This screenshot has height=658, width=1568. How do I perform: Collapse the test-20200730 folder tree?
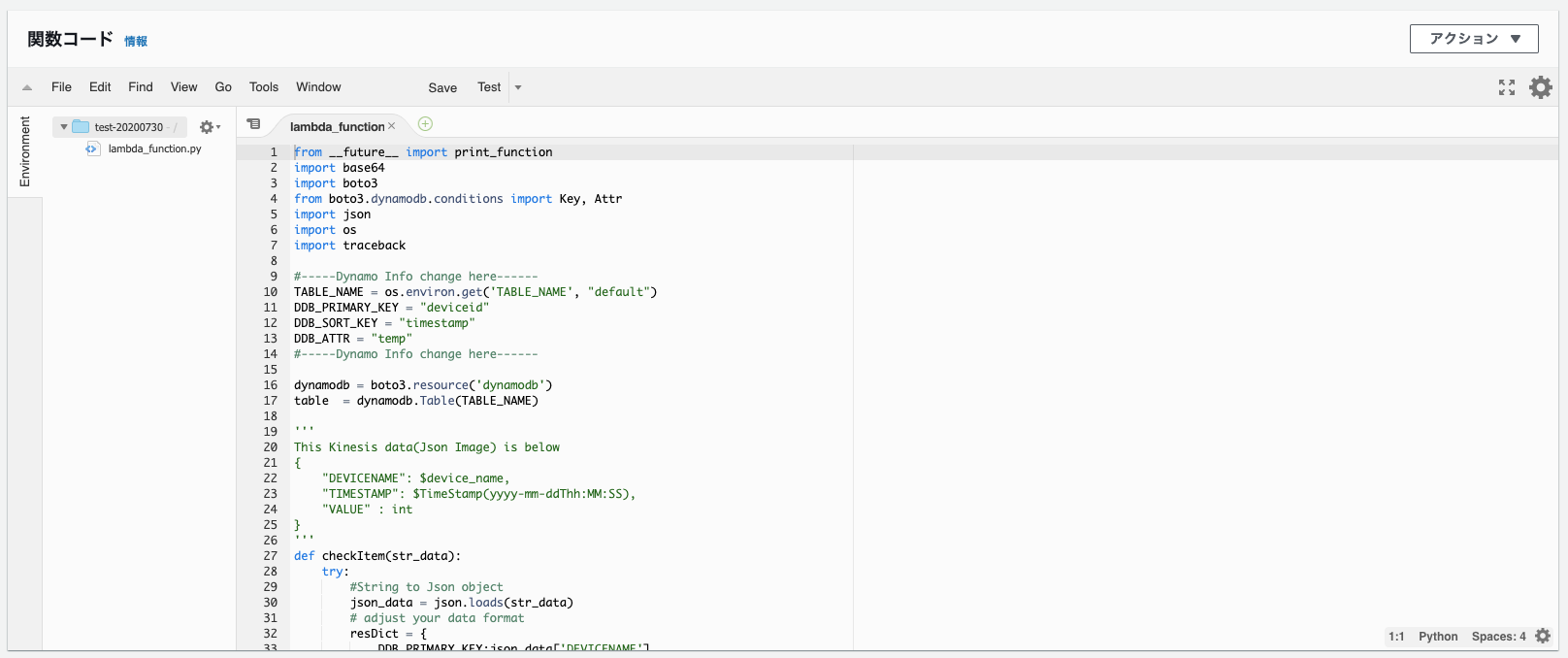point(64,127)
